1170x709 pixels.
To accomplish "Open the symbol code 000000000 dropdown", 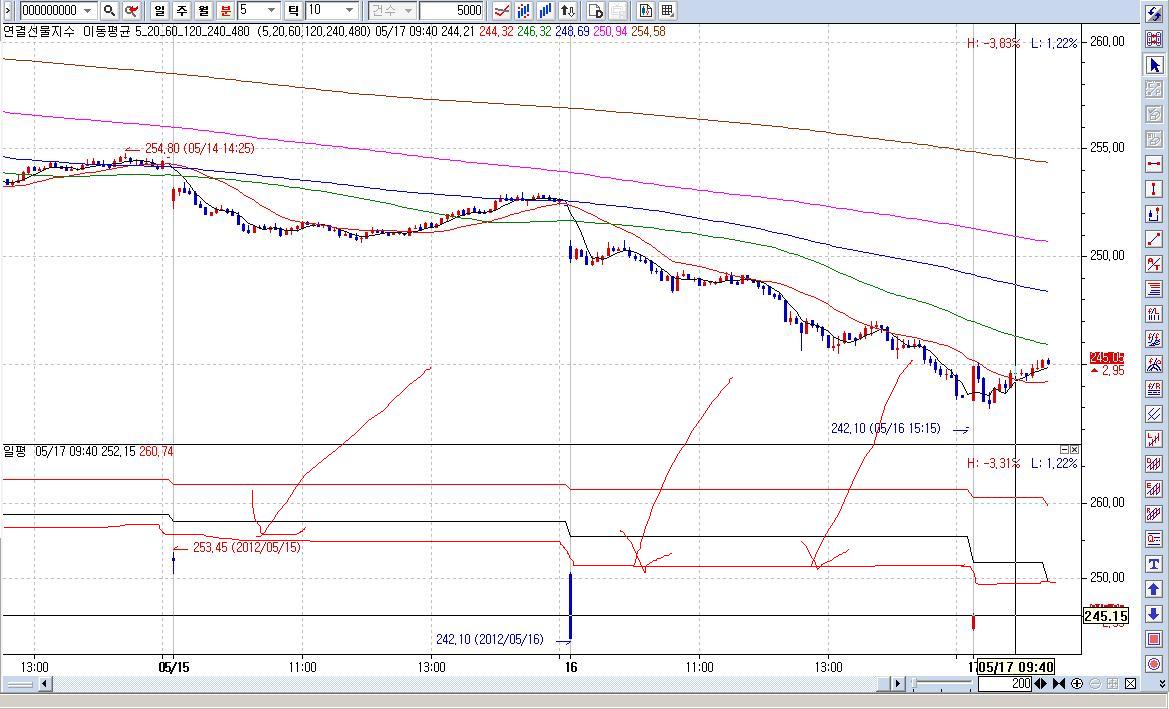I will (87, 10).
